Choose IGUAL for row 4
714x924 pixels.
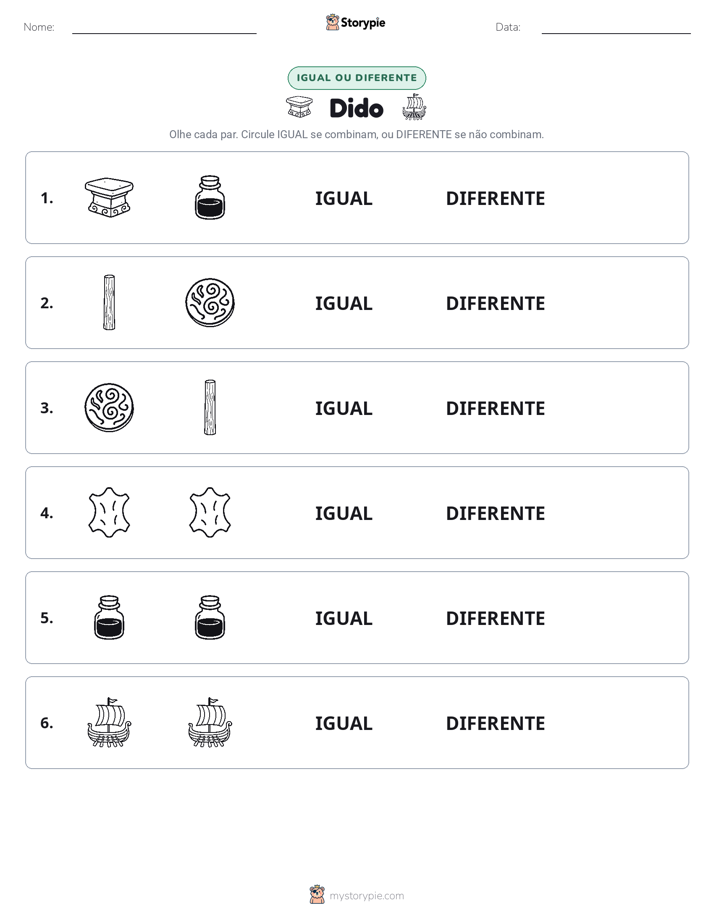tap(343, 513)
